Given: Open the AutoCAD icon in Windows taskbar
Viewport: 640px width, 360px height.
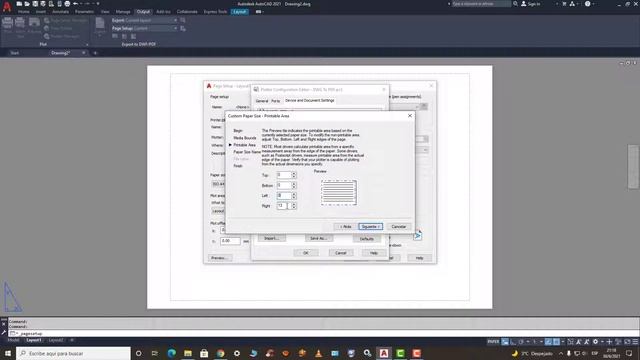Looking at the screenshot, I should point(384,353).
